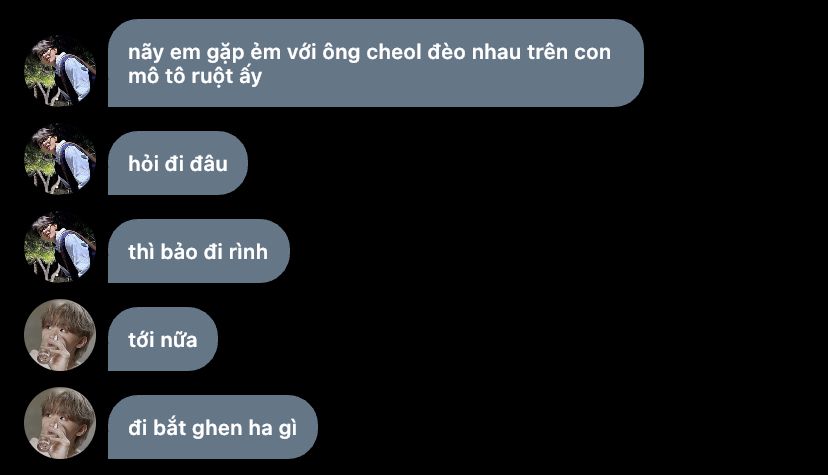Click the long message mentioning 'cheol'

point(376,63)
